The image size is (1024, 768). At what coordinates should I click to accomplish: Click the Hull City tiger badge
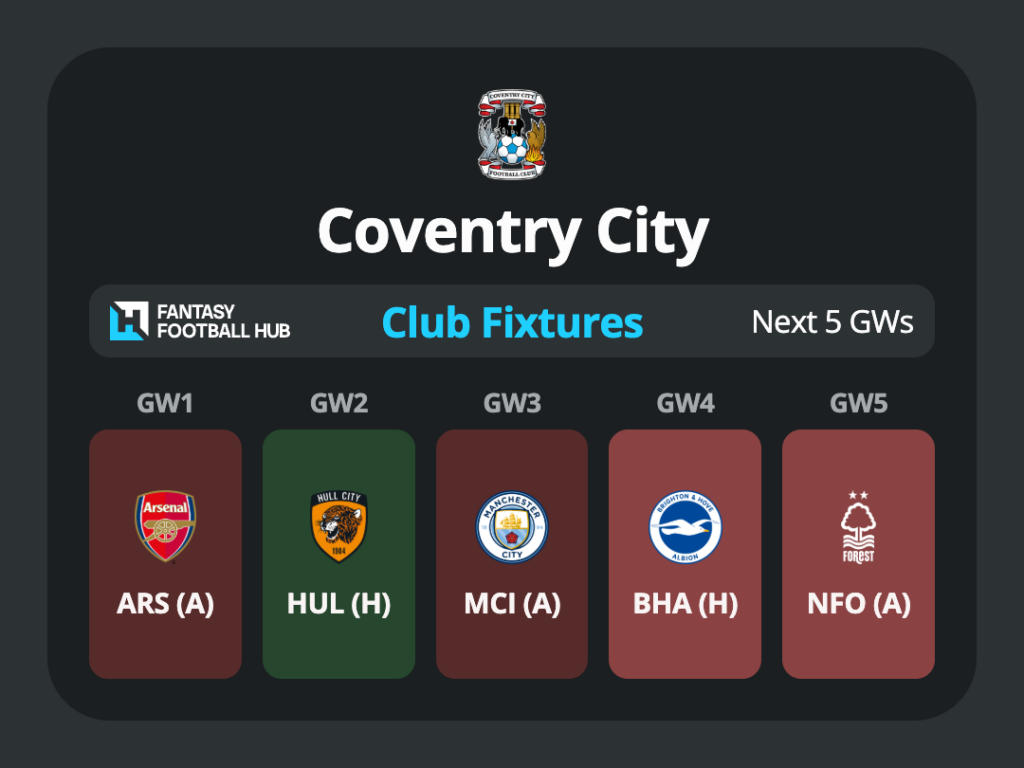click(338, 526)
